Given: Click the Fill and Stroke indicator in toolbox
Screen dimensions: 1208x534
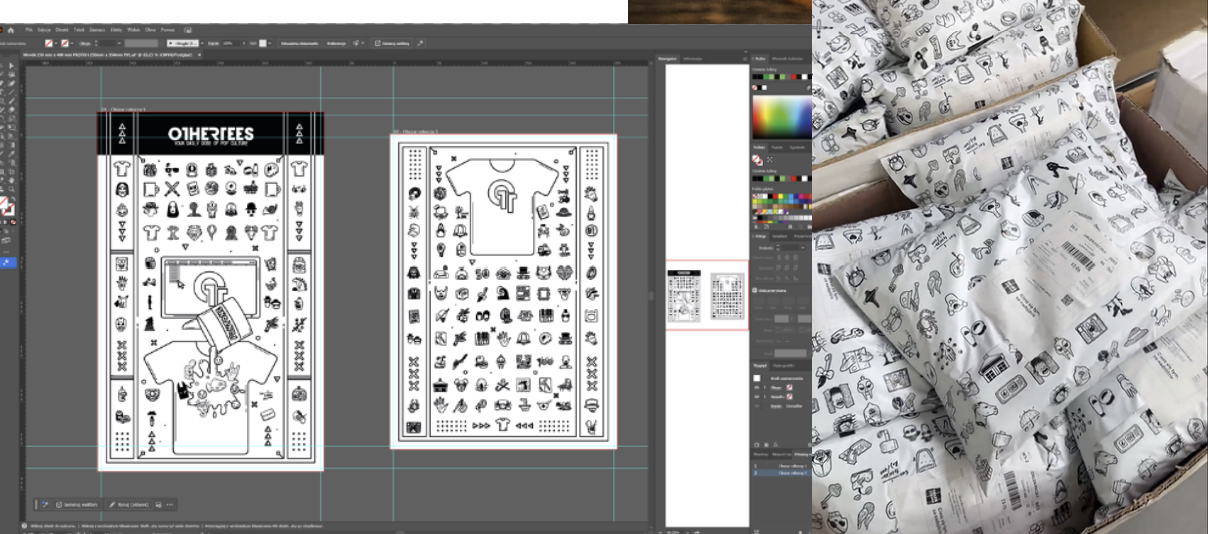Looking at the screenshot, I should click(x=8, y=207).
